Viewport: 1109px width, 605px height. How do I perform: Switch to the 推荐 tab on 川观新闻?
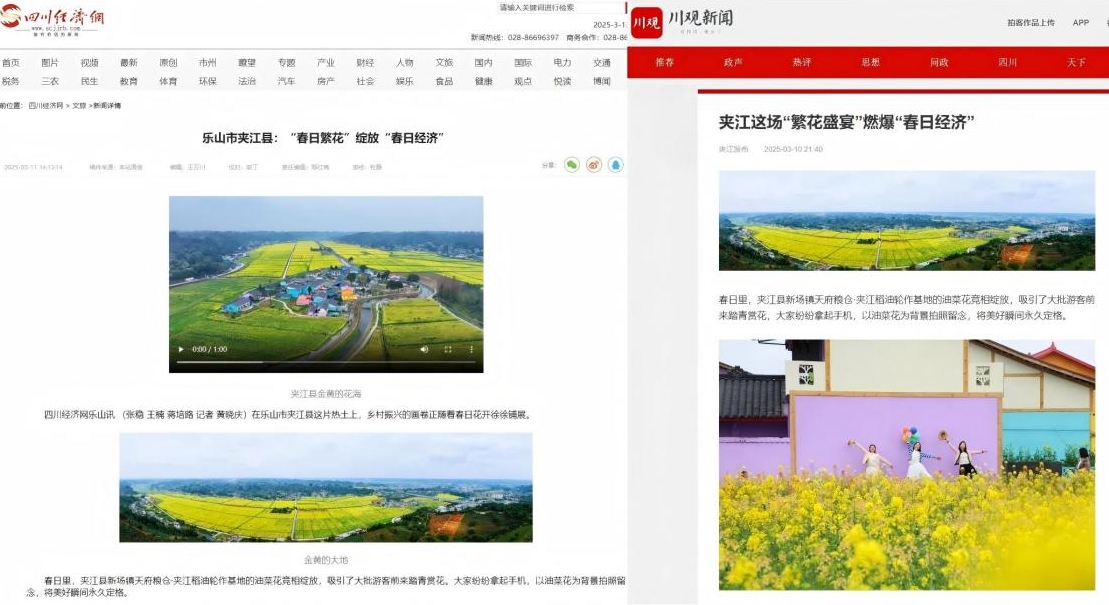tap(665, 62)
